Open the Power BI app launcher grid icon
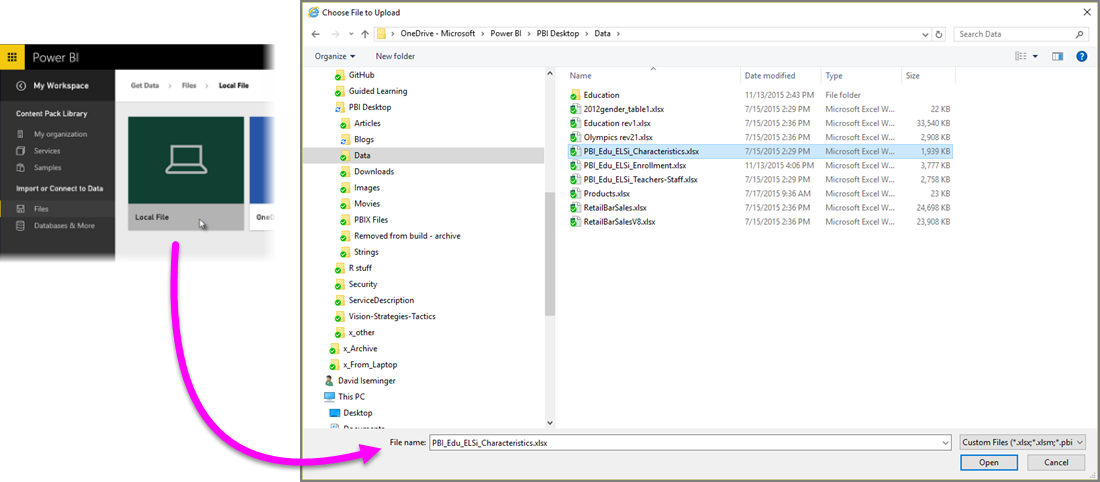The image size is (1100, 482). (12, 57)
